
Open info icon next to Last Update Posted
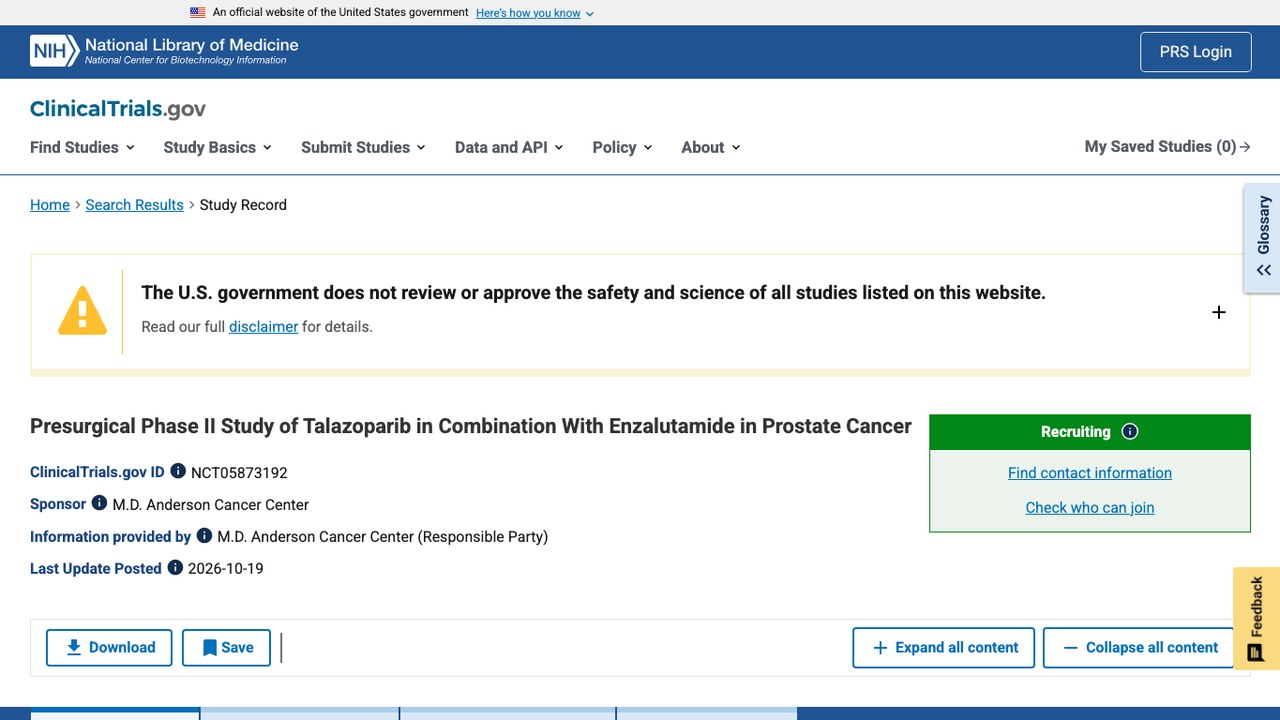tap(175, 567)
